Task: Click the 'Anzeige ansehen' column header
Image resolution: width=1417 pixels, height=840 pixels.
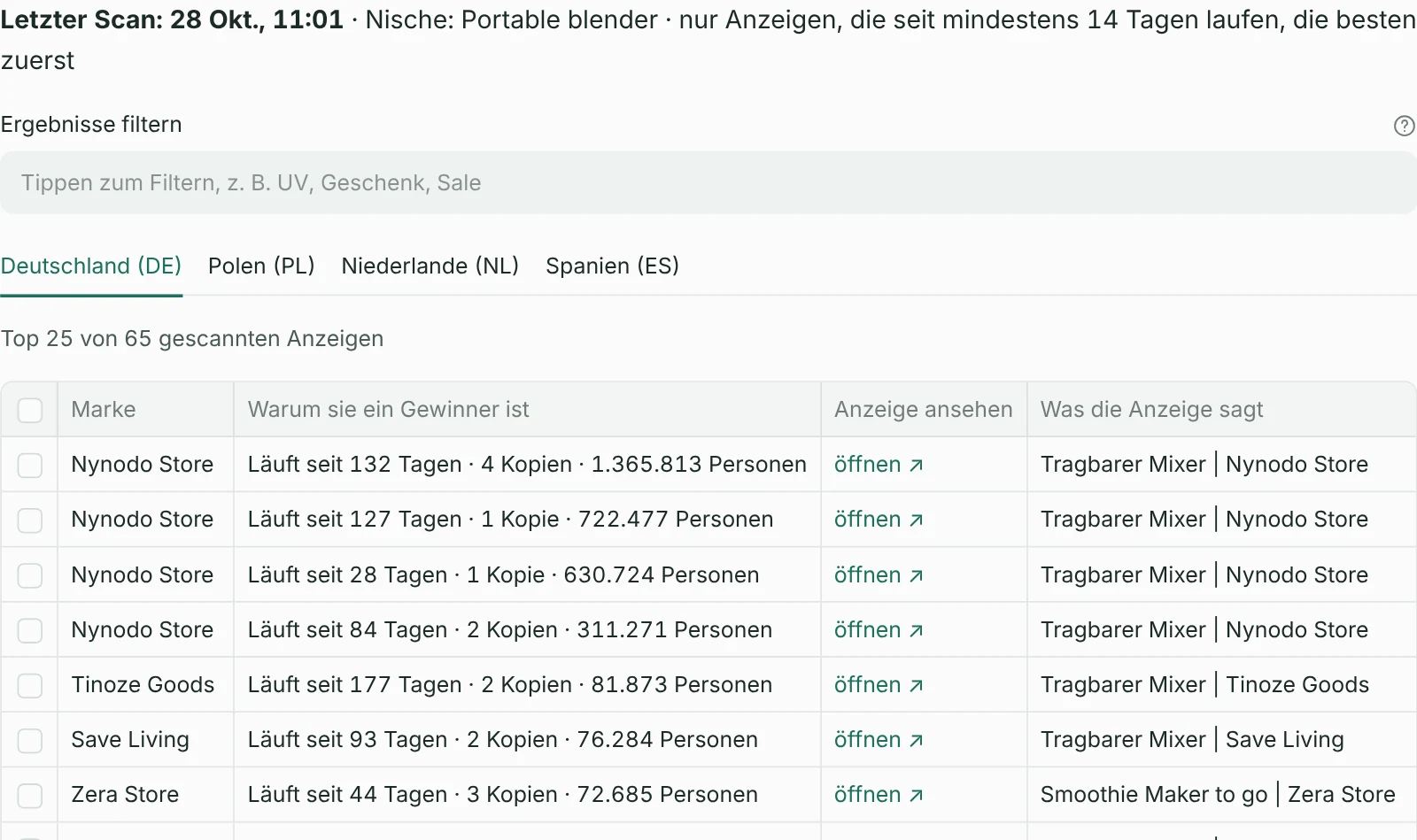Action: click(923, 409)
